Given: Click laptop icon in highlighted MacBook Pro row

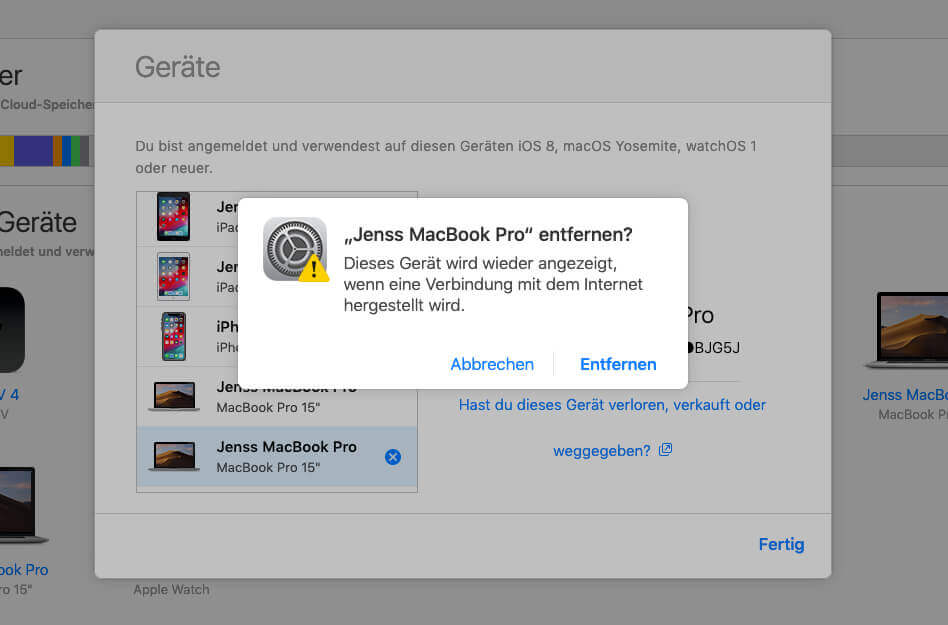Looking at the screenshot, I should click(173, 456).
